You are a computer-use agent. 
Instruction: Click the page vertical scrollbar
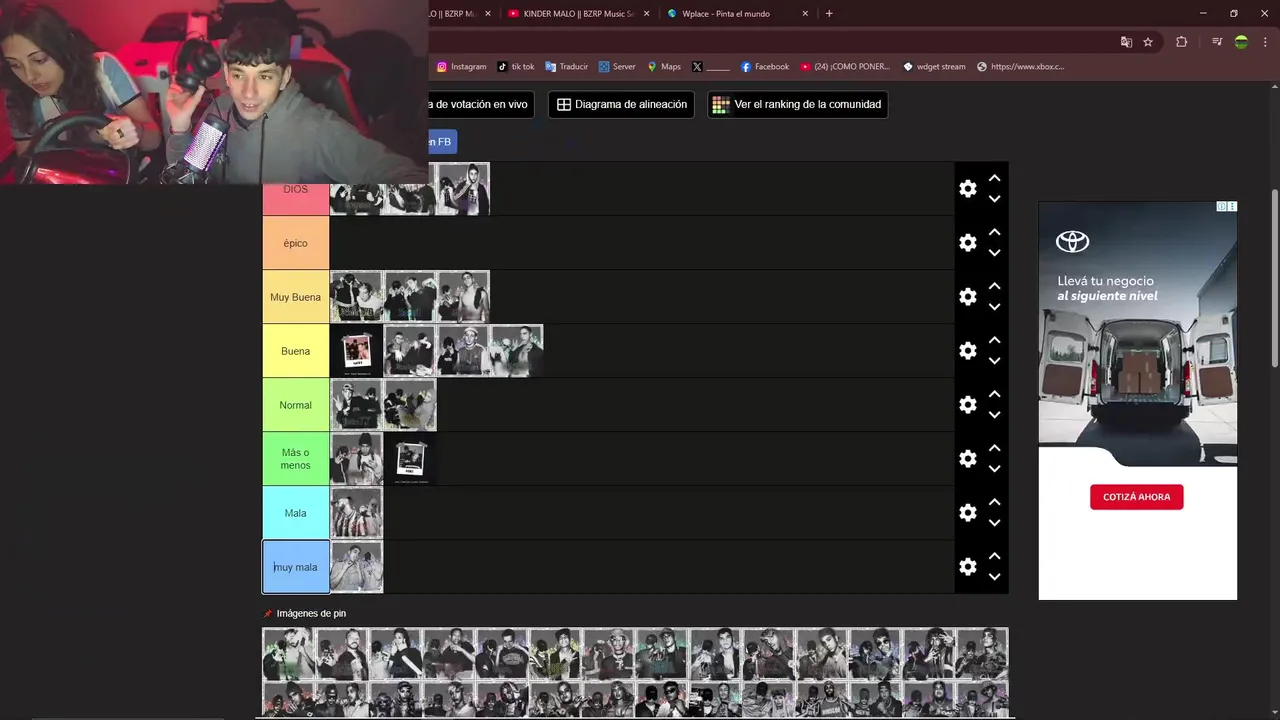1274,278
